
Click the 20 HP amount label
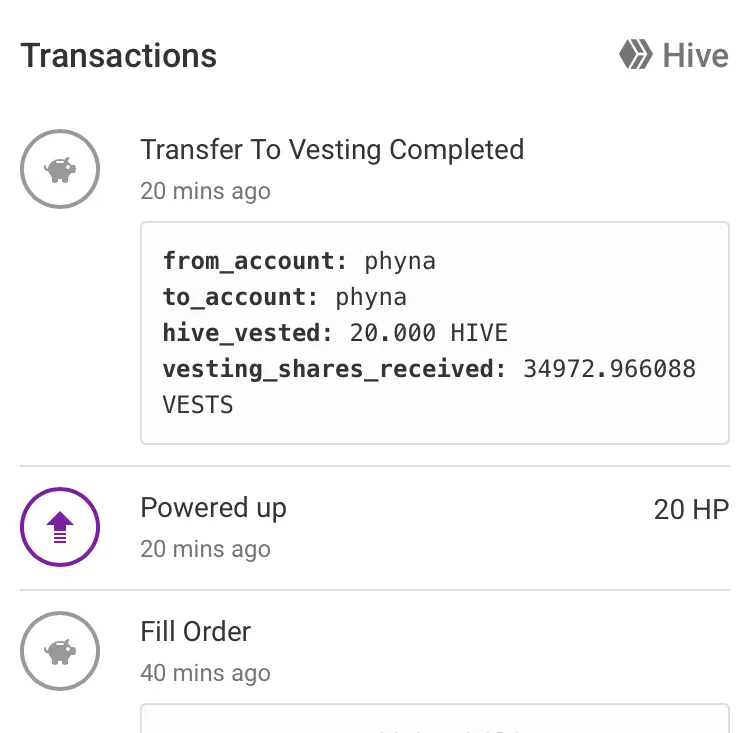tap(691, 509)
